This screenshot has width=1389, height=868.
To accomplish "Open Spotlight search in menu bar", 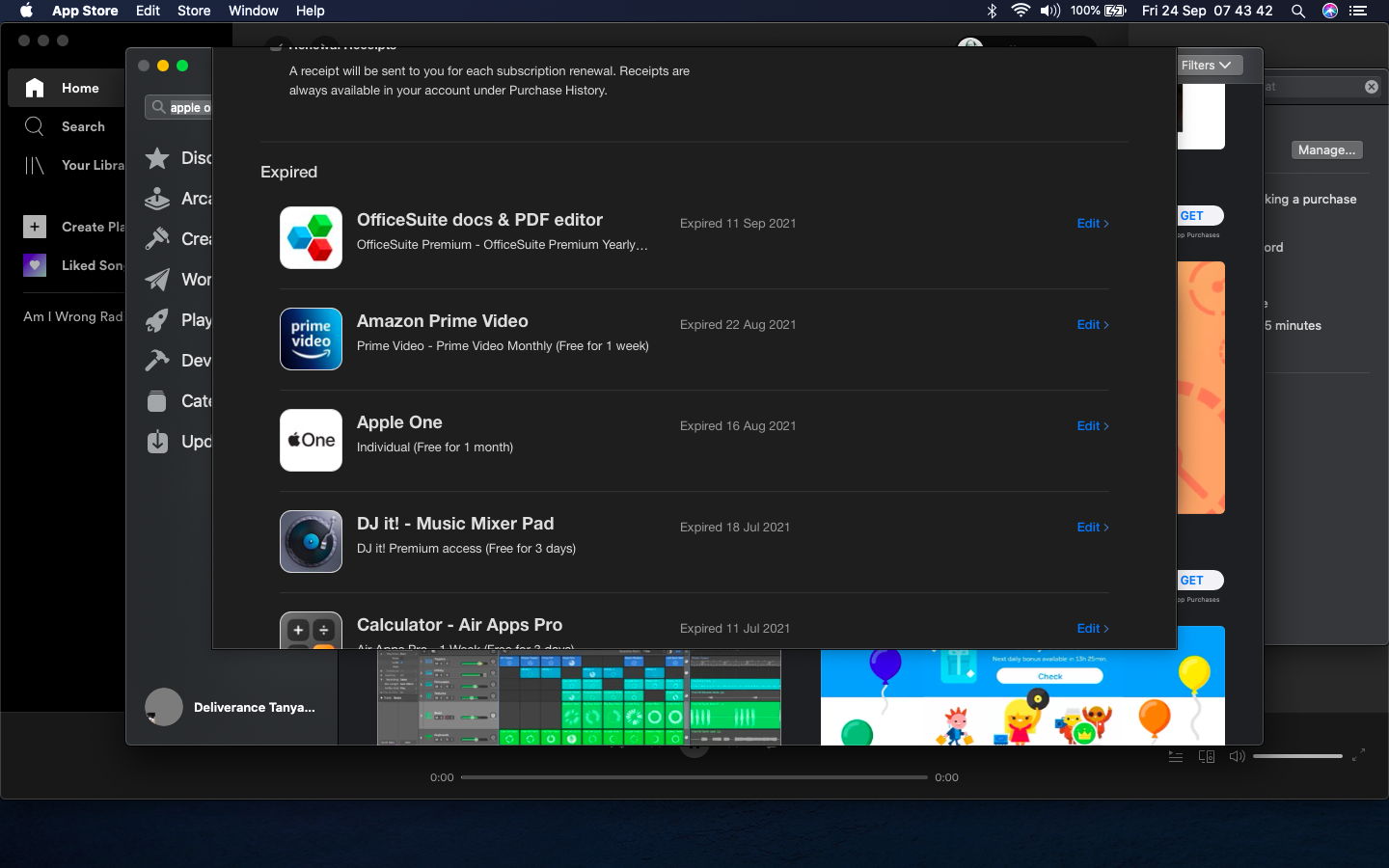I will tap(1298, 11).
